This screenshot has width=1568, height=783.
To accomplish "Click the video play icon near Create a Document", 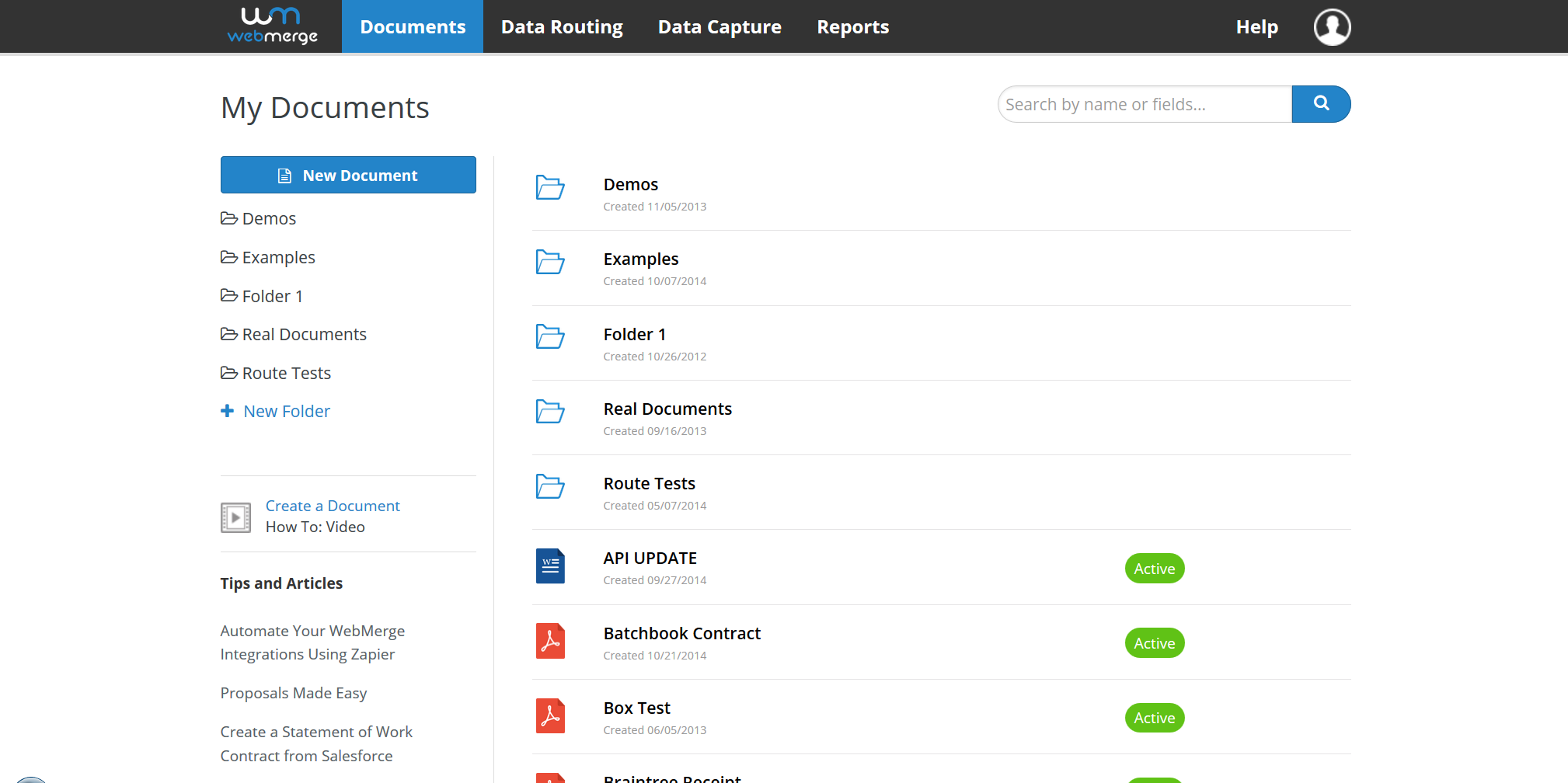I will [x=235, y=517].
